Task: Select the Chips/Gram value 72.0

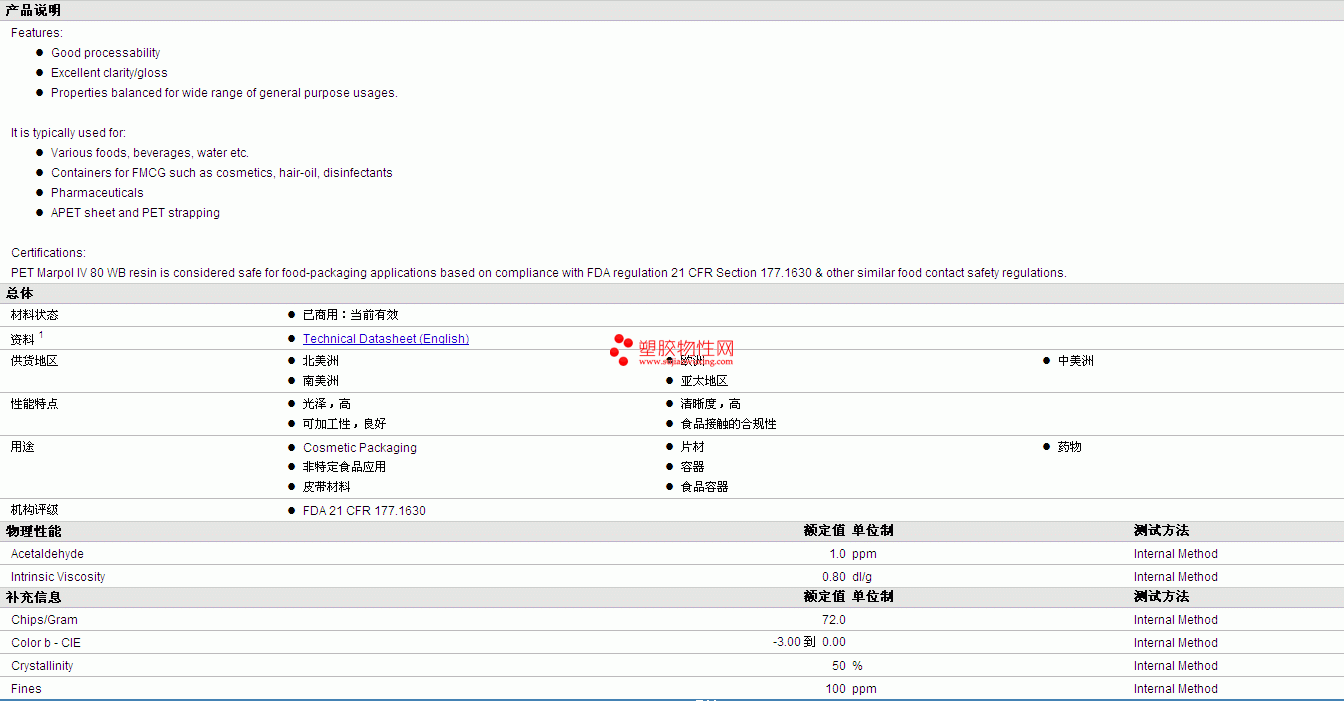Action: [834, 620]
